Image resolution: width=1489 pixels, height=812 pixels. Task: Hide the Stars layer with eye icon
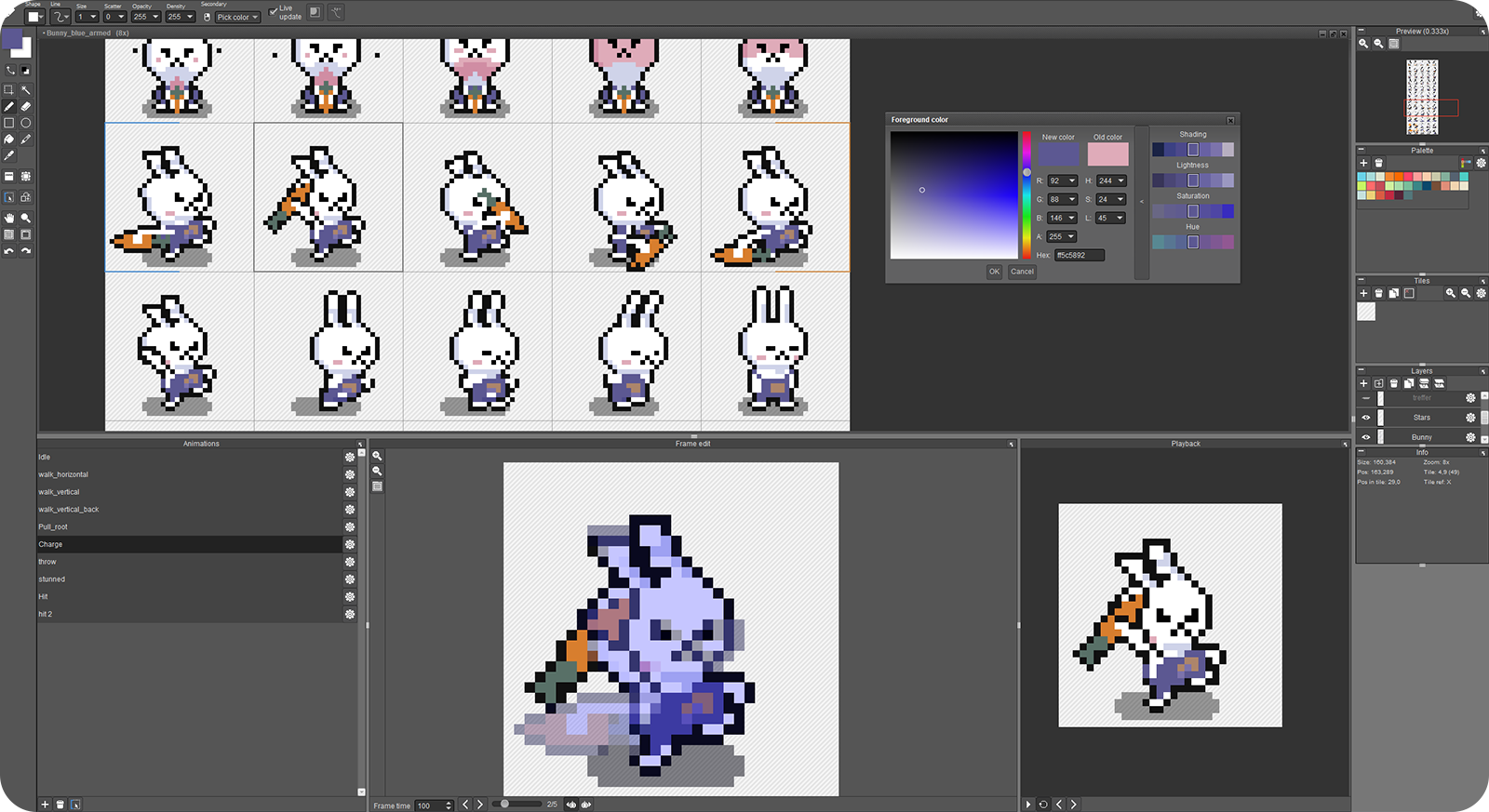point(1366,418)
